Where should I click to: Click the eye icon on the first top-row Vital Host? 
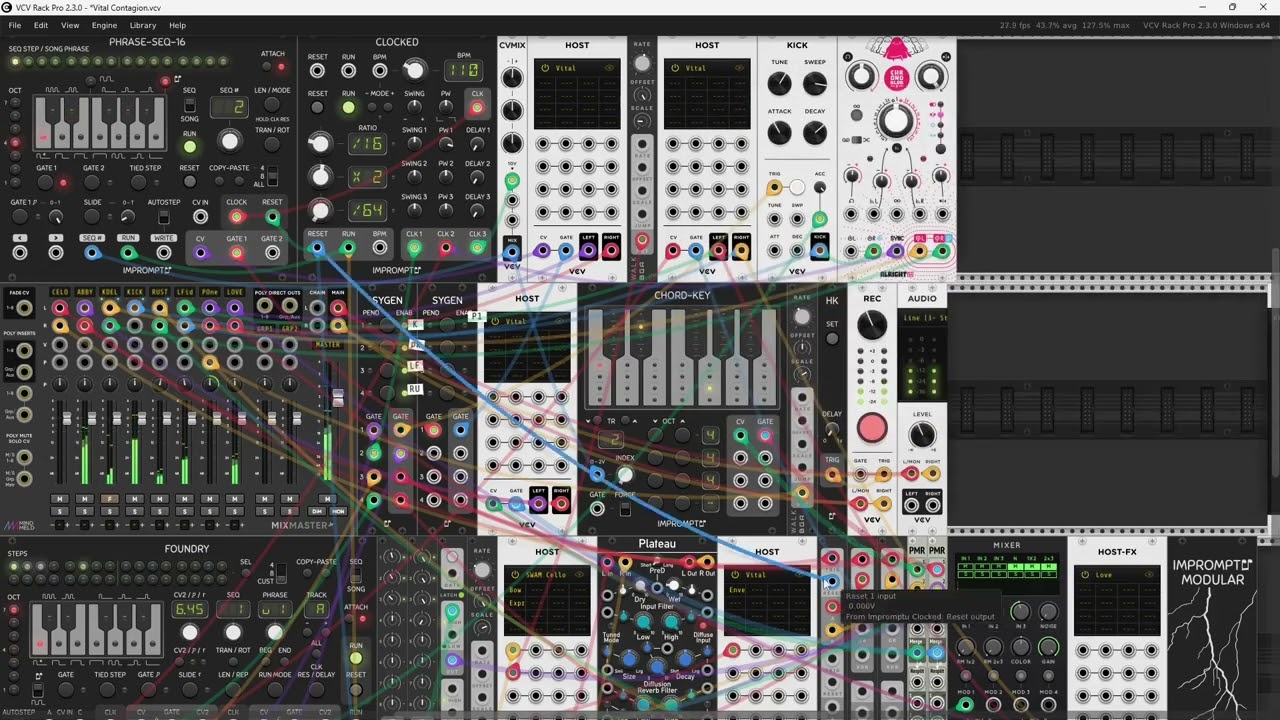click(x=609, y=68)
